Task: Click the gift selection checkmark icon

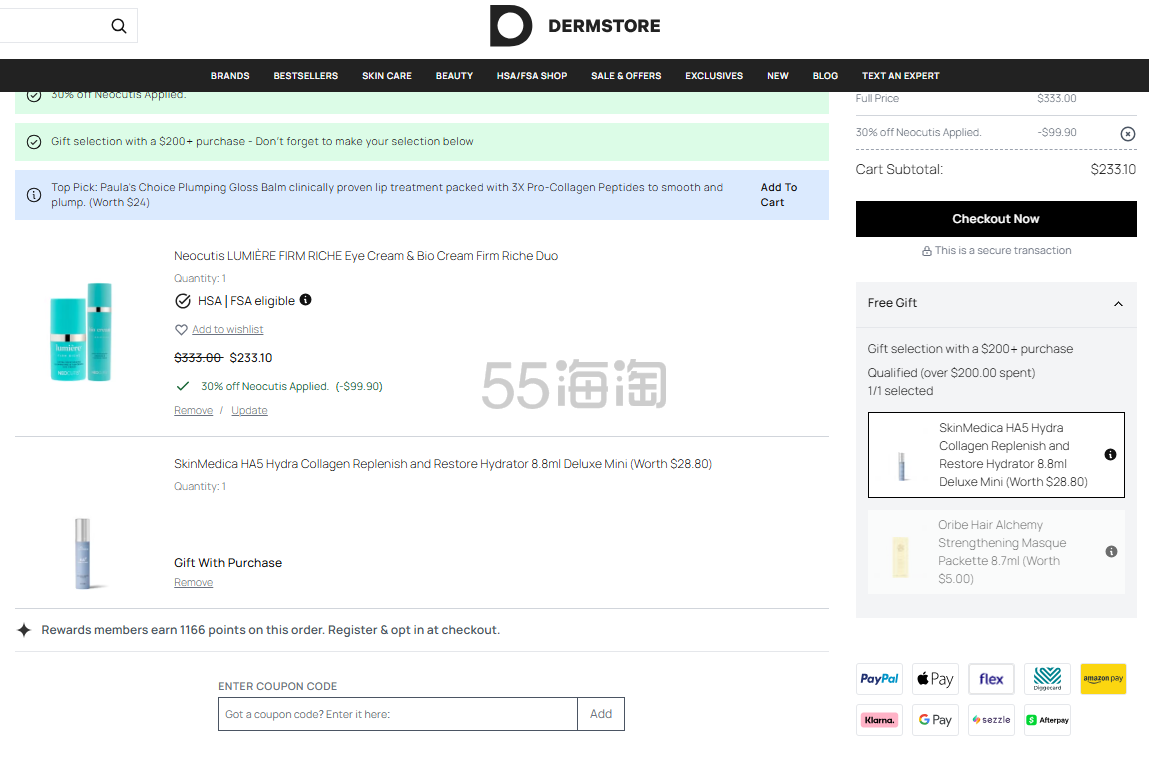Action: pos(34,141)
